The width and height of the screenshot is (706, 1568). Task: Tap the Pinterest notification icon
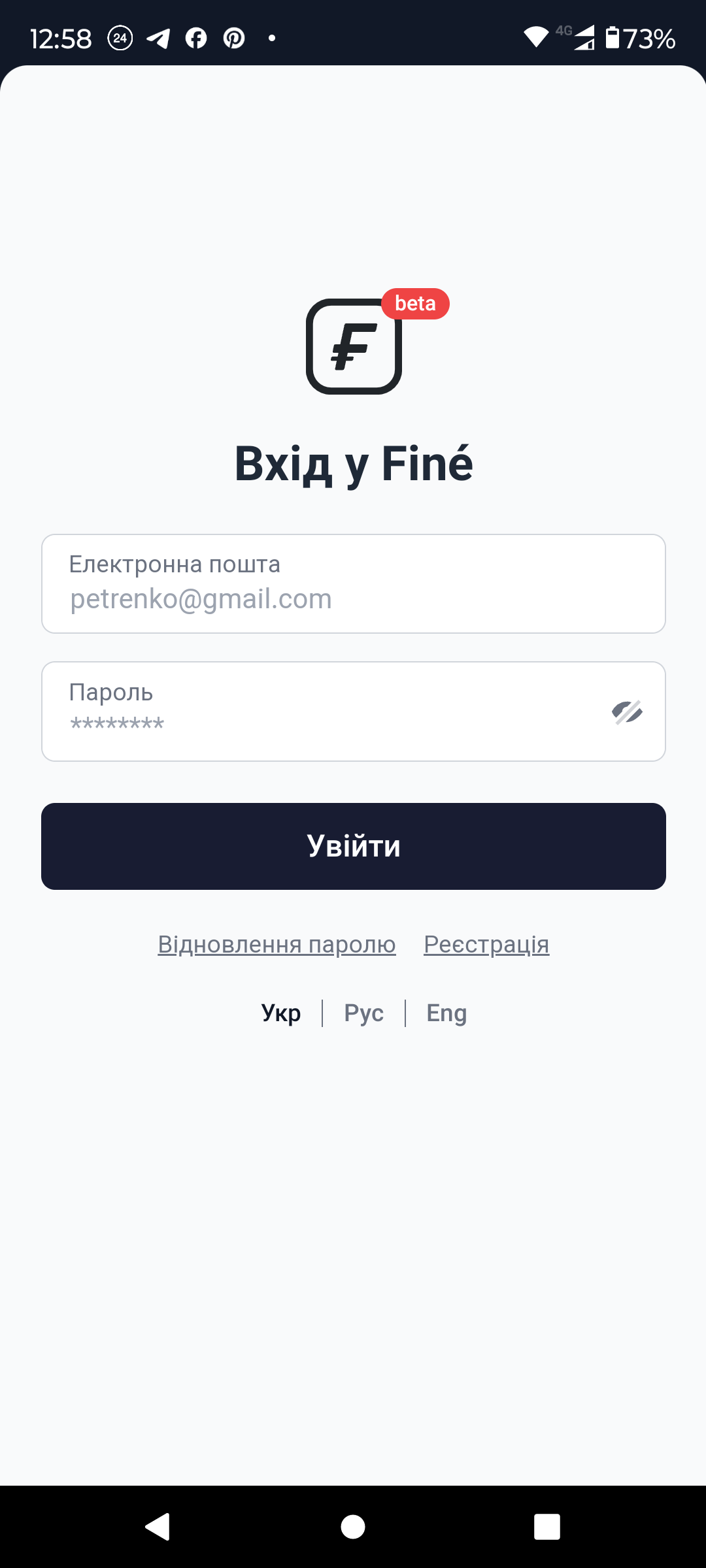pos(234,39)
